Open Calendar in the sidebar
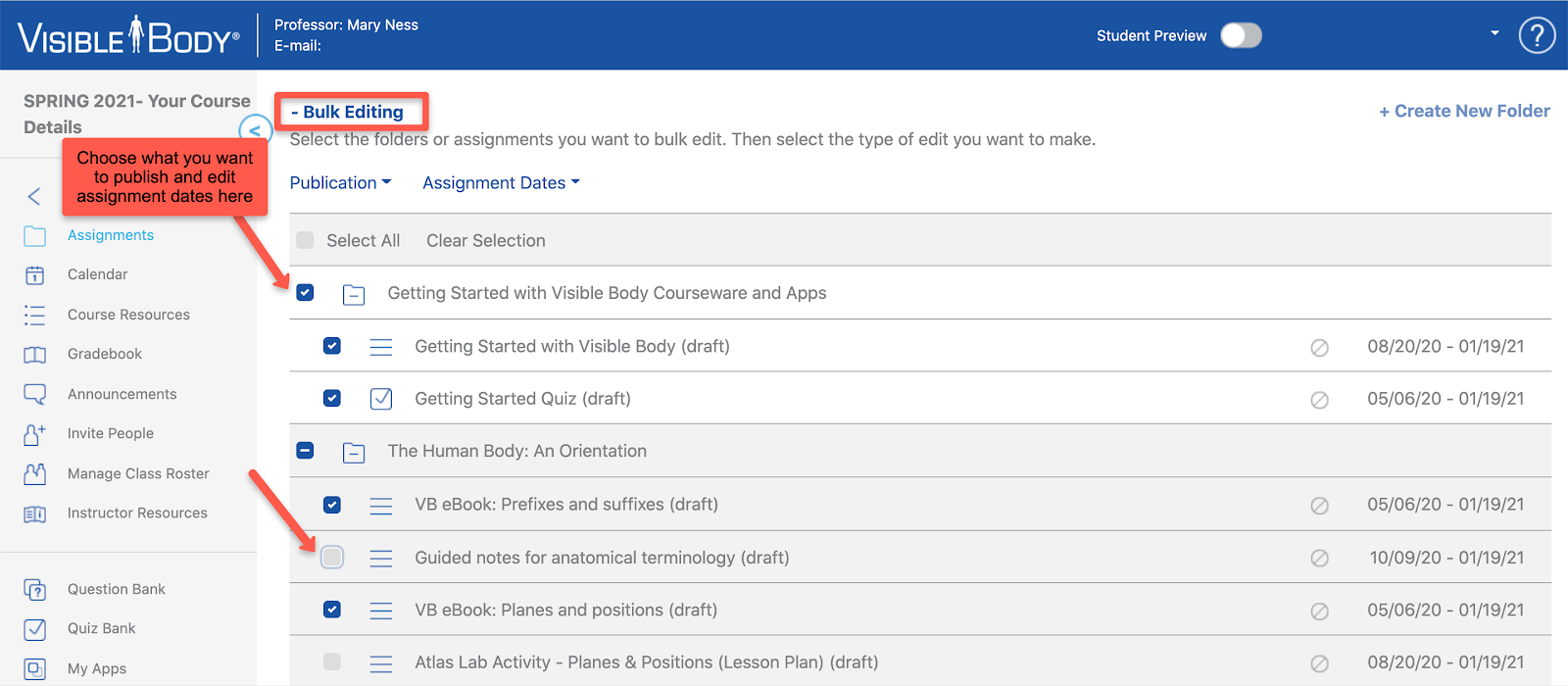1568x686 pixels. point(98,274)
